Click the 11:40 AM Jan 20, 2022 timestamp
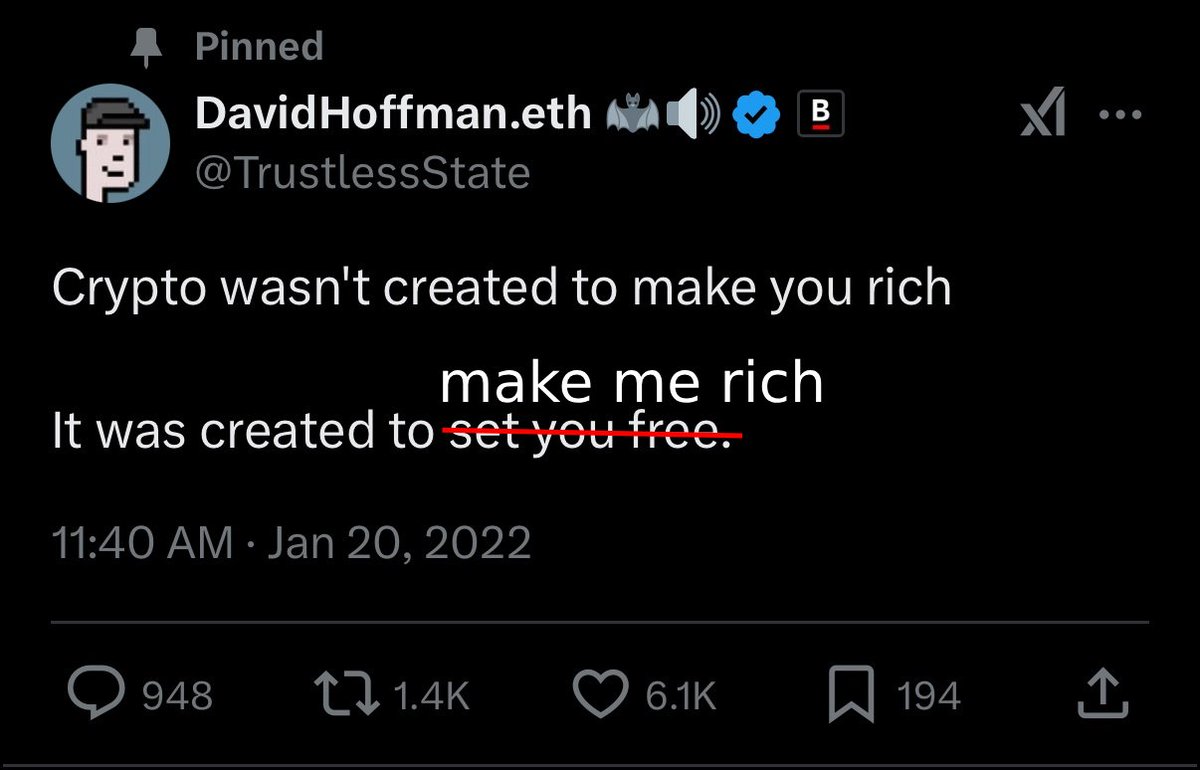This screenshot has width=1200, height=770. pyautogui.click(x=291, y=543)
